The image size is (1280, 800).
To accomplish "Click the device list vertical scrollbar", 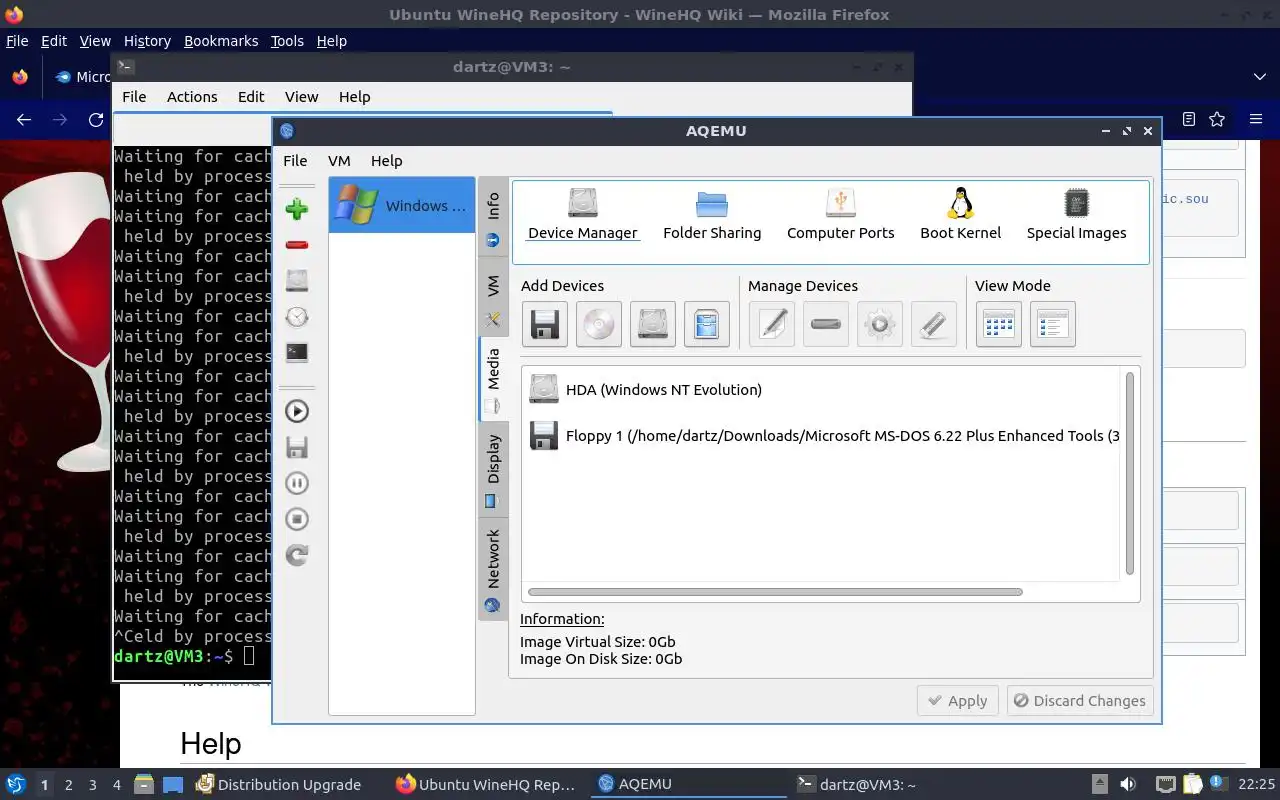I will 1130,473.
